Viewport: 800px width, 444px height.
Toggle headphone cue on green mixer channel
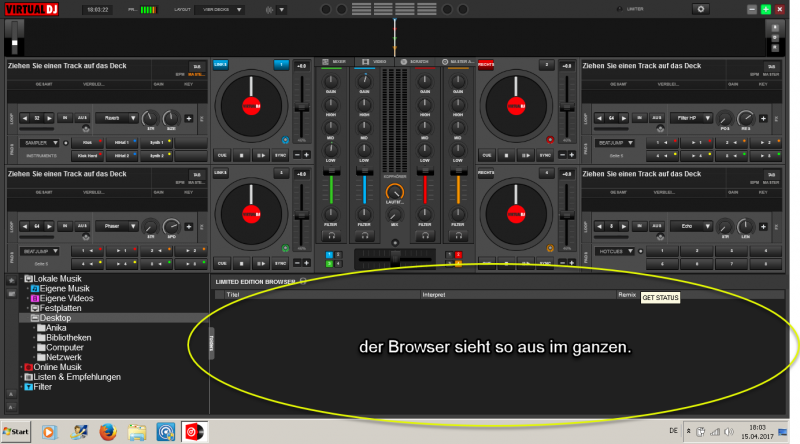click(332, 235)
